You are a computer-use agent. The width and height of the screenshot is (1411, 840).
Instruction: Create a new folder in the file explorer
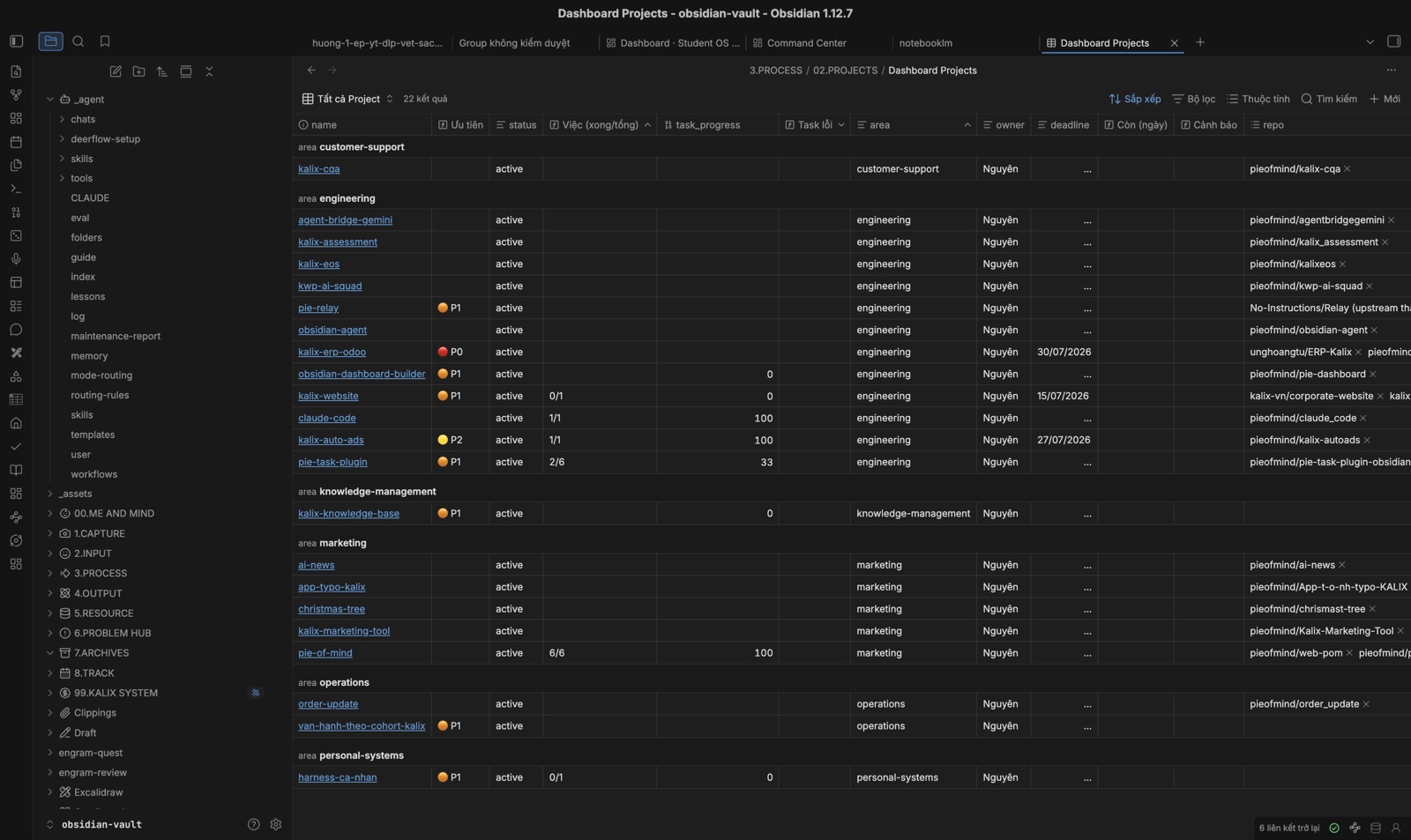138,71
